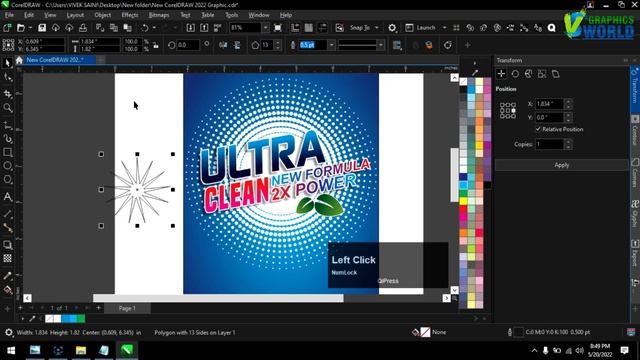Switch to Scale and Mirror in Transform docker
The height and width of the screenshot is (360, 640).
click(x=529, y=74)
